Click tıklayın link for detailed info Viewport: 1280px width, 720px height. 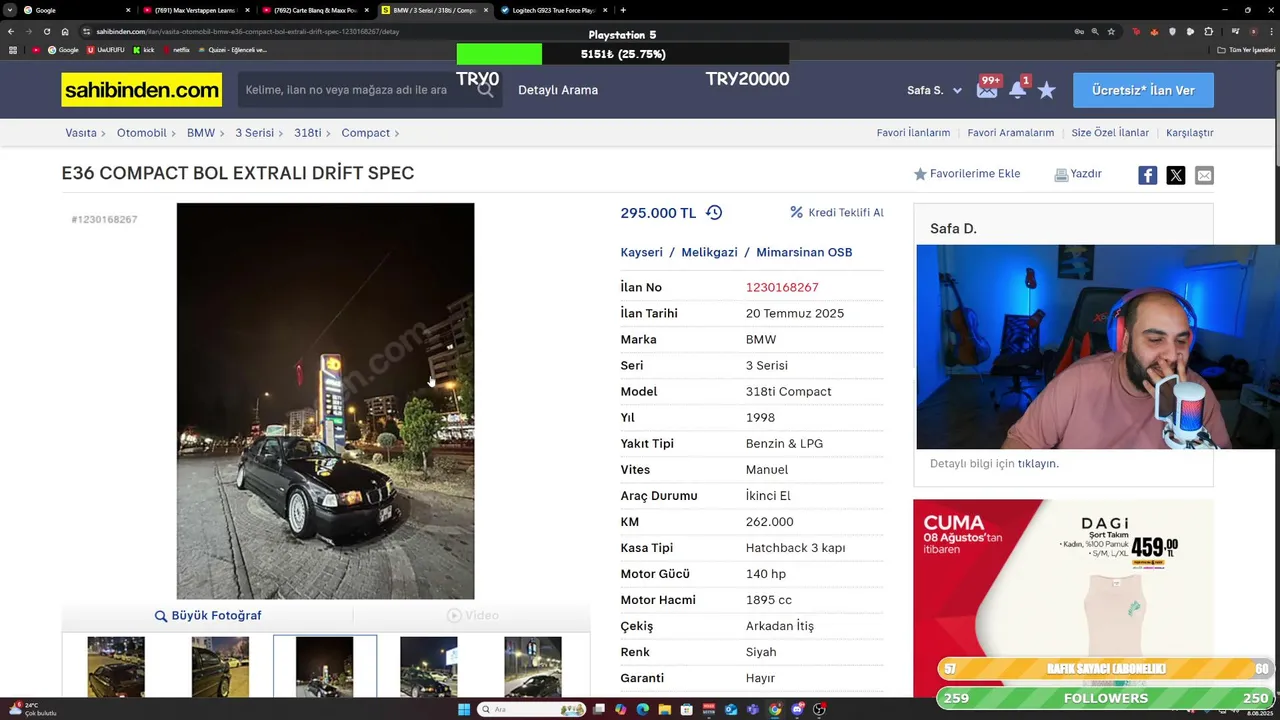coord(1037,463)
